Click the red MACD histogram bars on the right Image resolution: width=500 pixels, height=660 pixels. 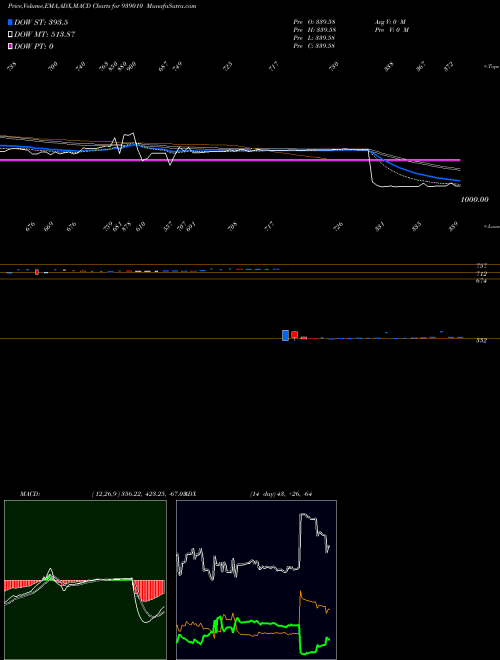[149, 590]
